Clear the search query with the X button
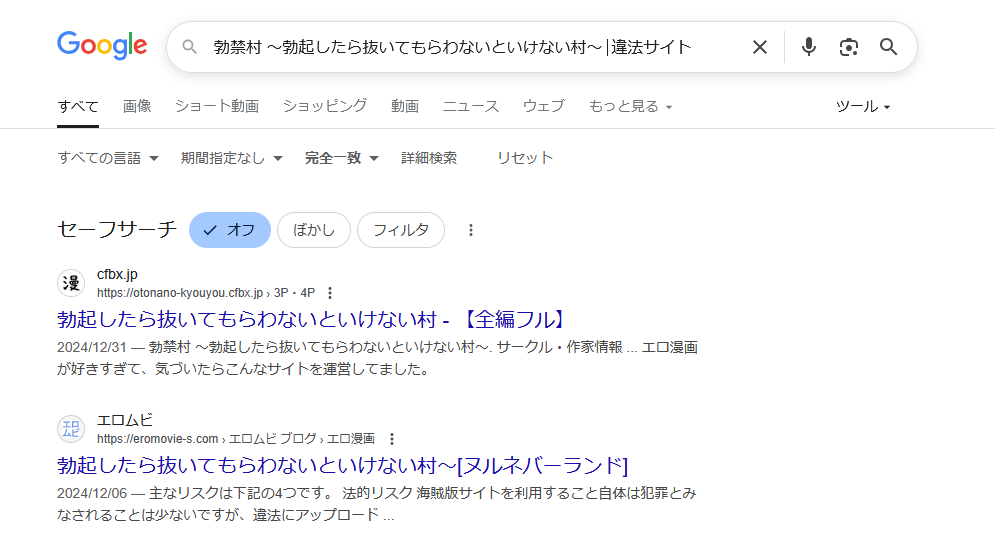Image resolution: width=995 pixels, height=555 pixels. click(x=760, y=47)
